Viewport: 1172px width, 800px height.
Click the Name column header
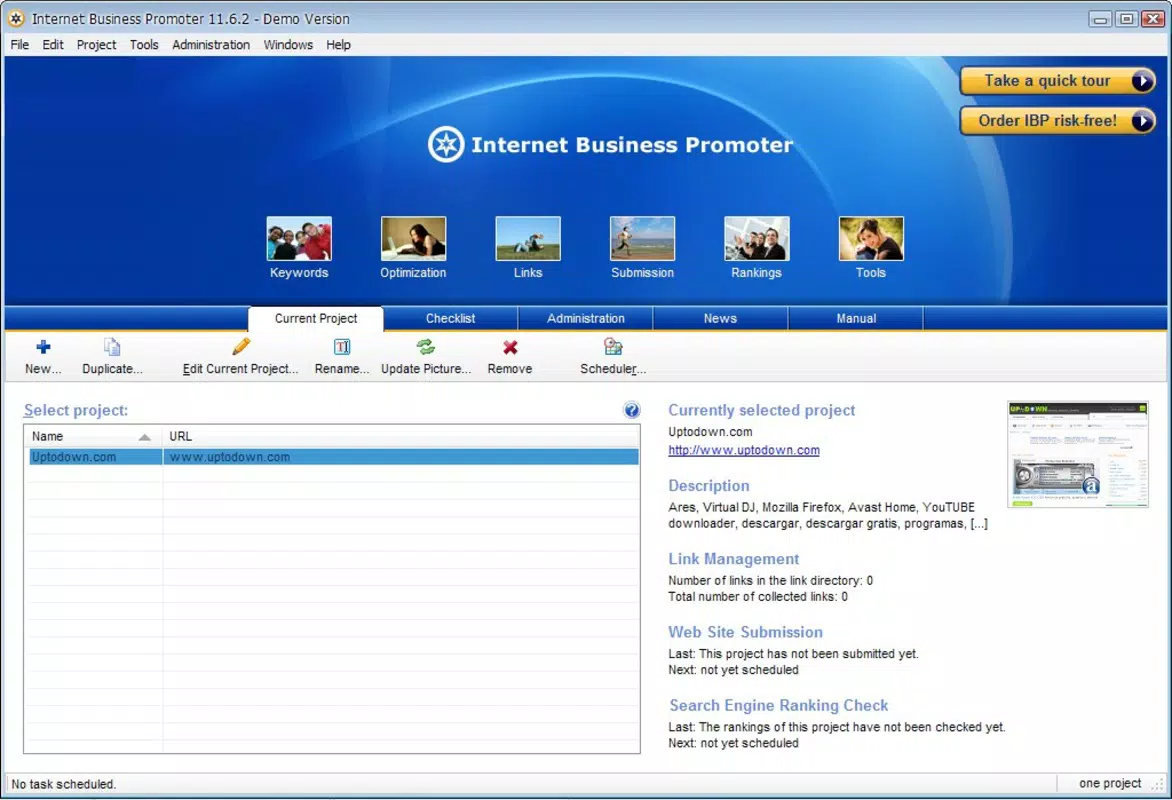point(93,437)
